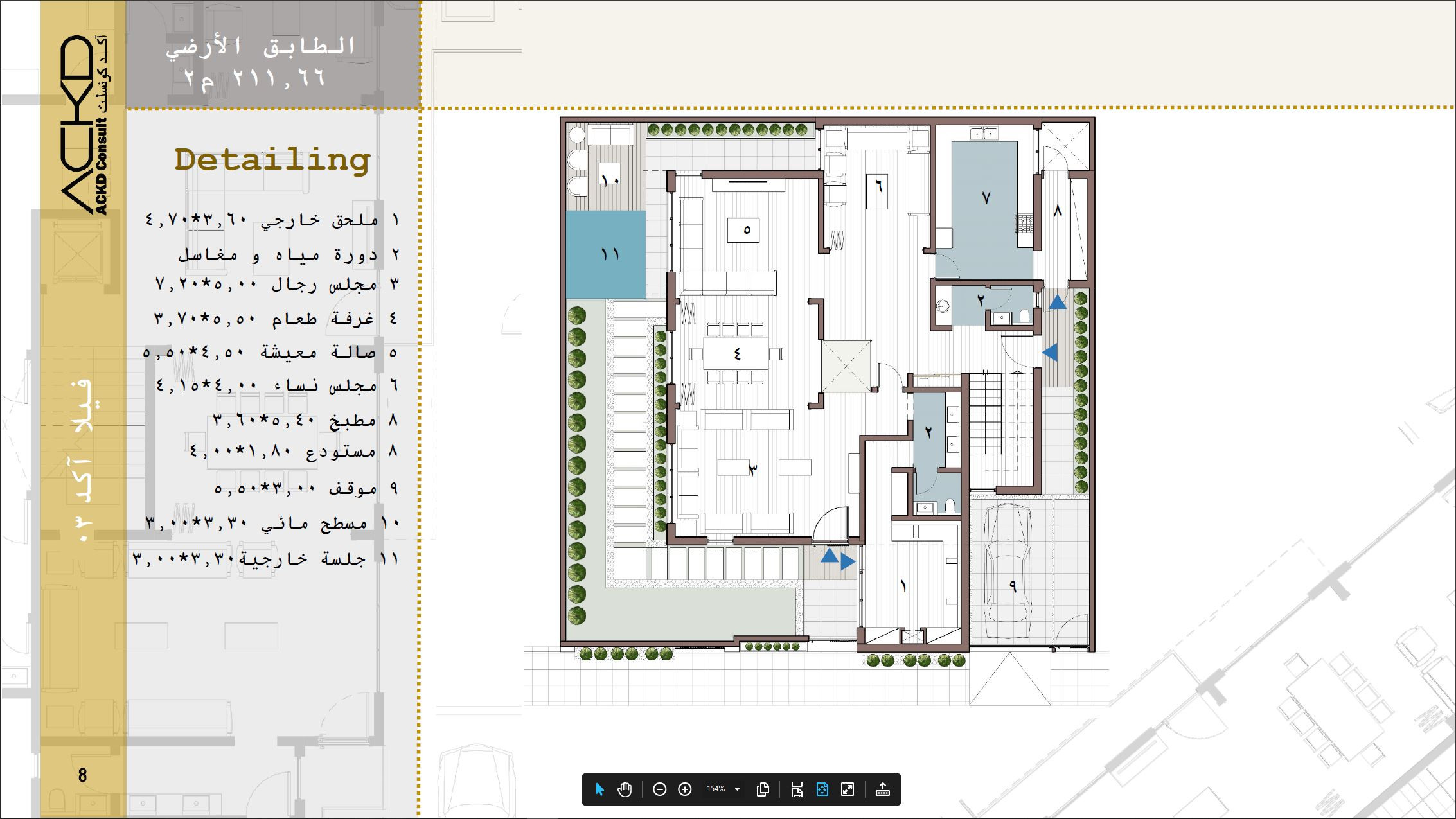Click the zoom in plus button

(685, 789)
